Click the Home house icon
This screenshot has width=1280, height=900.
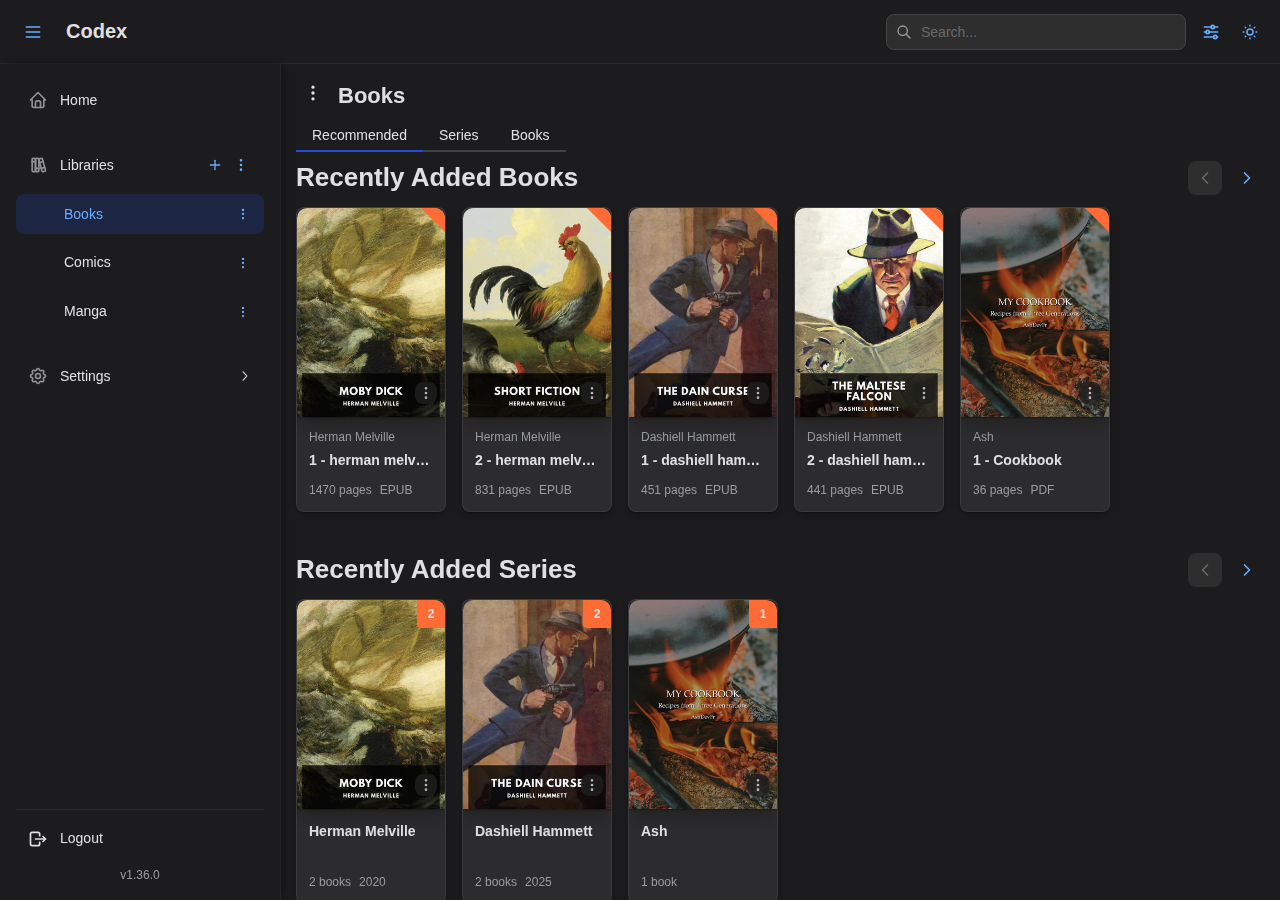tap(38, 100)
